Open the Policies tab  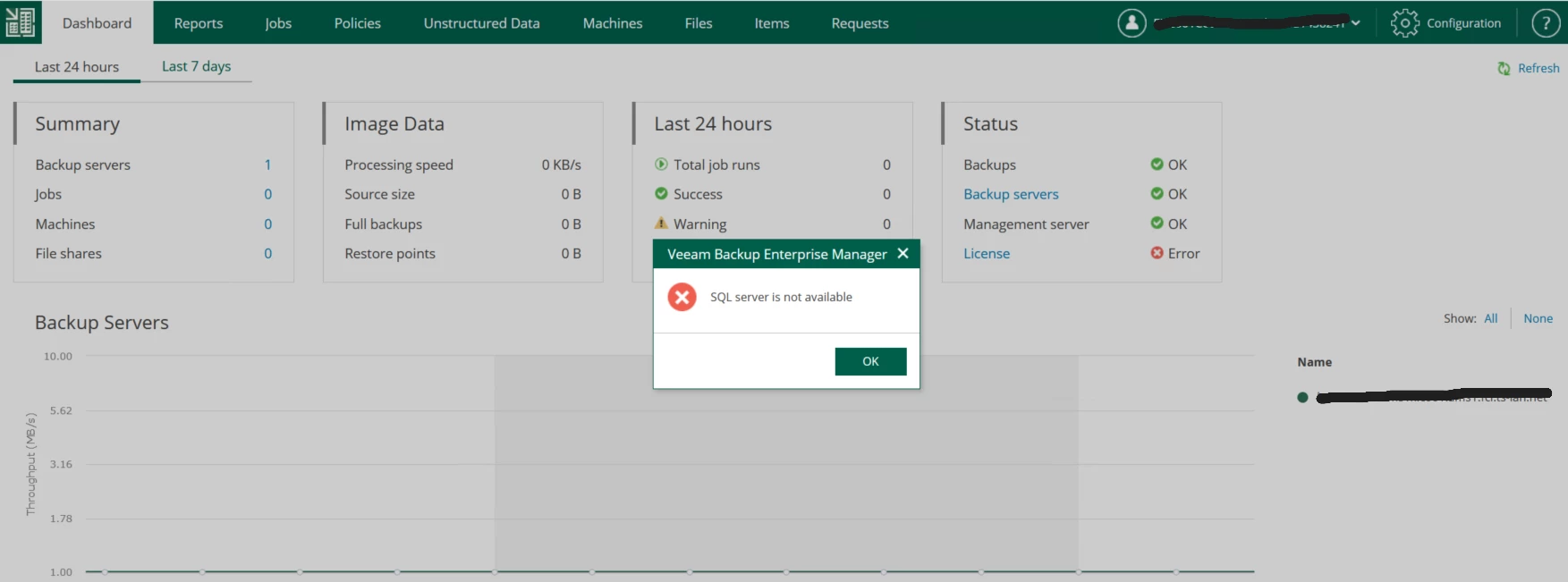pyautogui.click(x=358, y=23)
